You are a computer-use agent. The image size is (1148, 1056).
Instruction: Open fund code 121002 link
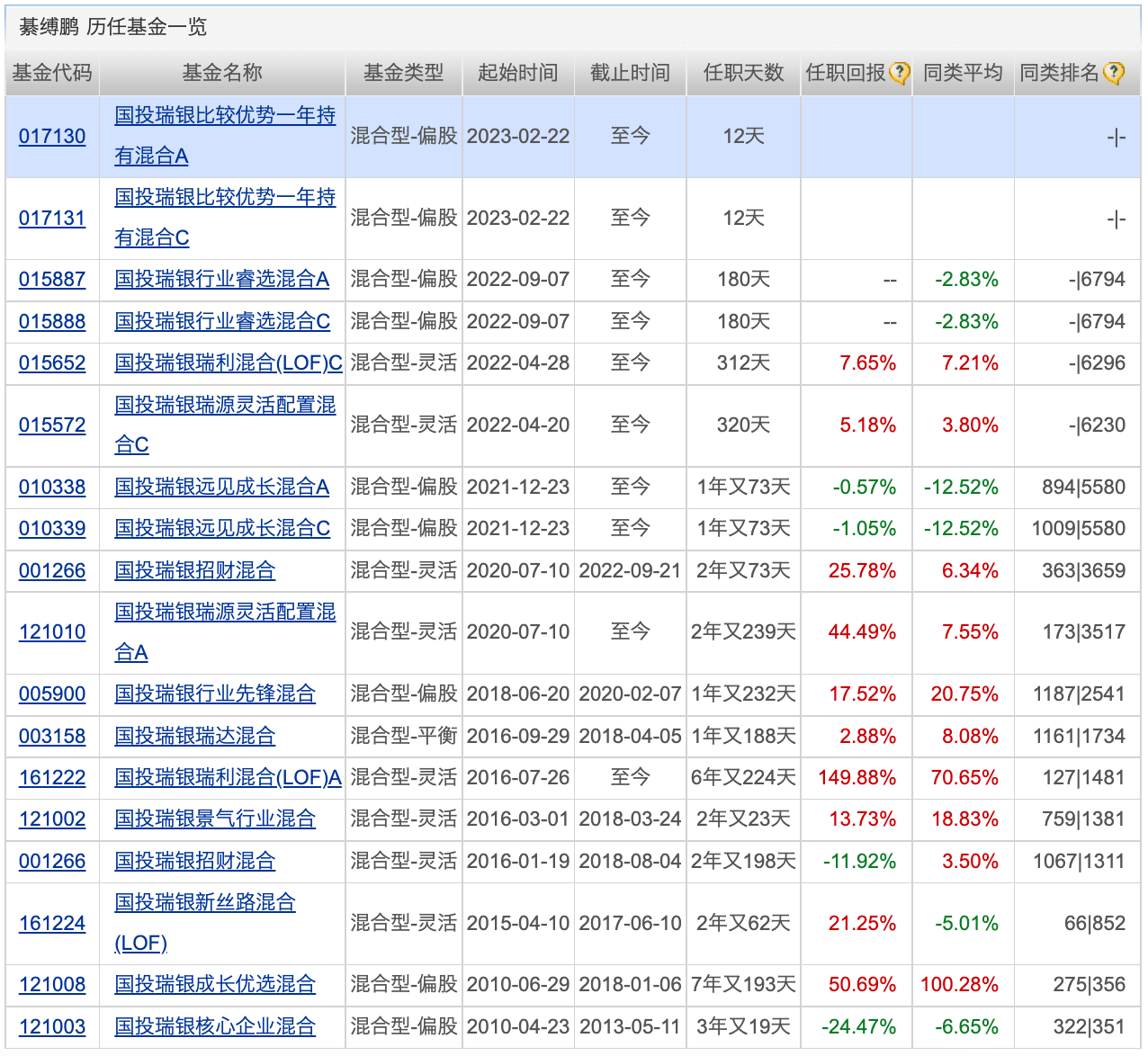tap(52, 819)
